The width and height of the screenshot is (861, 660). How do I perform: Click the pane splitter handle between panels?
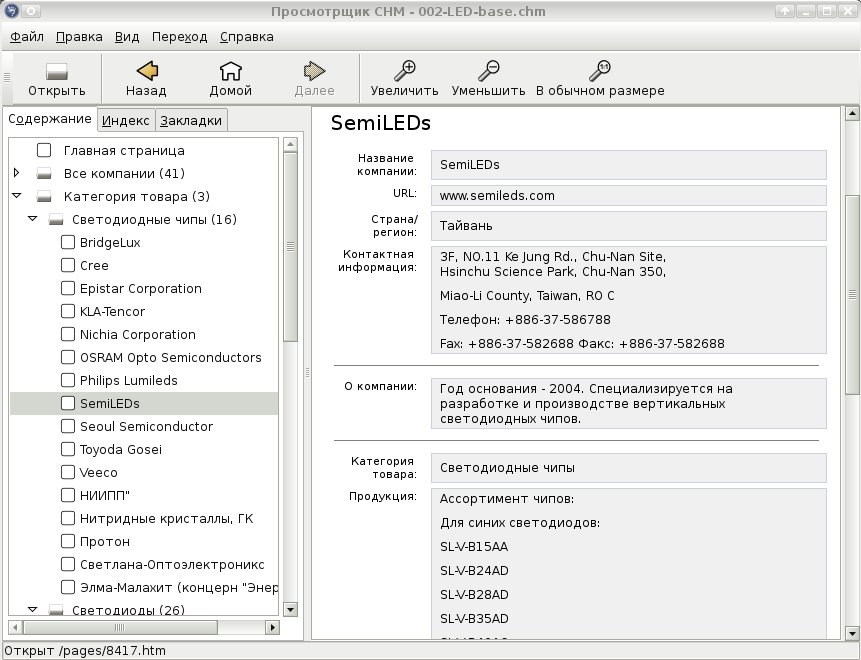308,372
